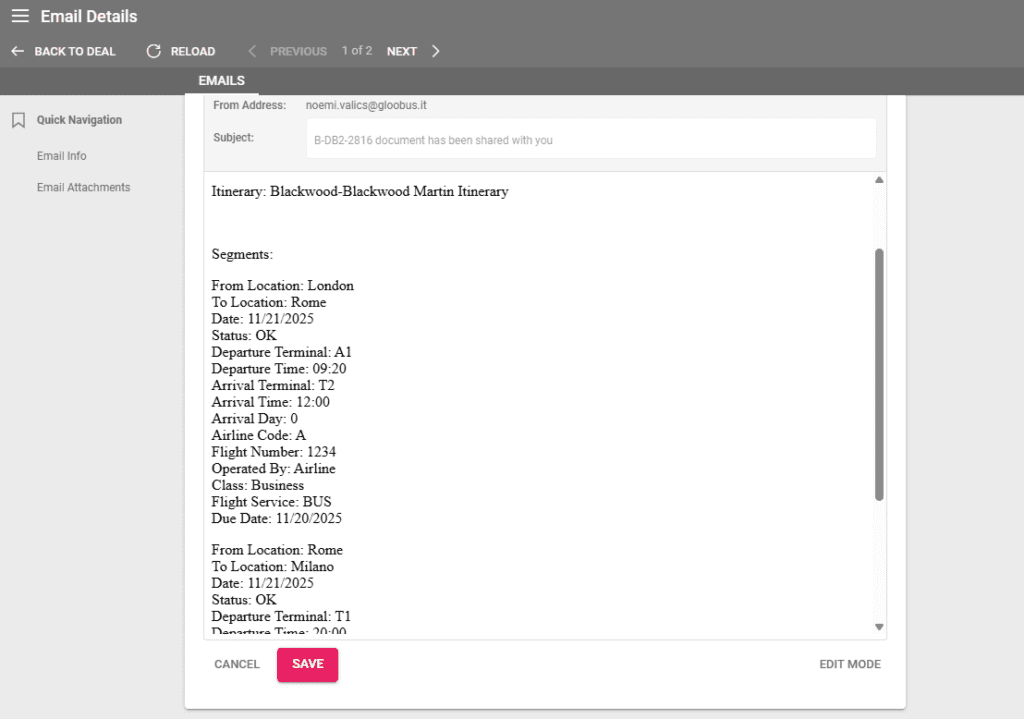Click the 1 of 2 page indicator
Viewport: 1024px width, 719px height.
tap(357, 50)
